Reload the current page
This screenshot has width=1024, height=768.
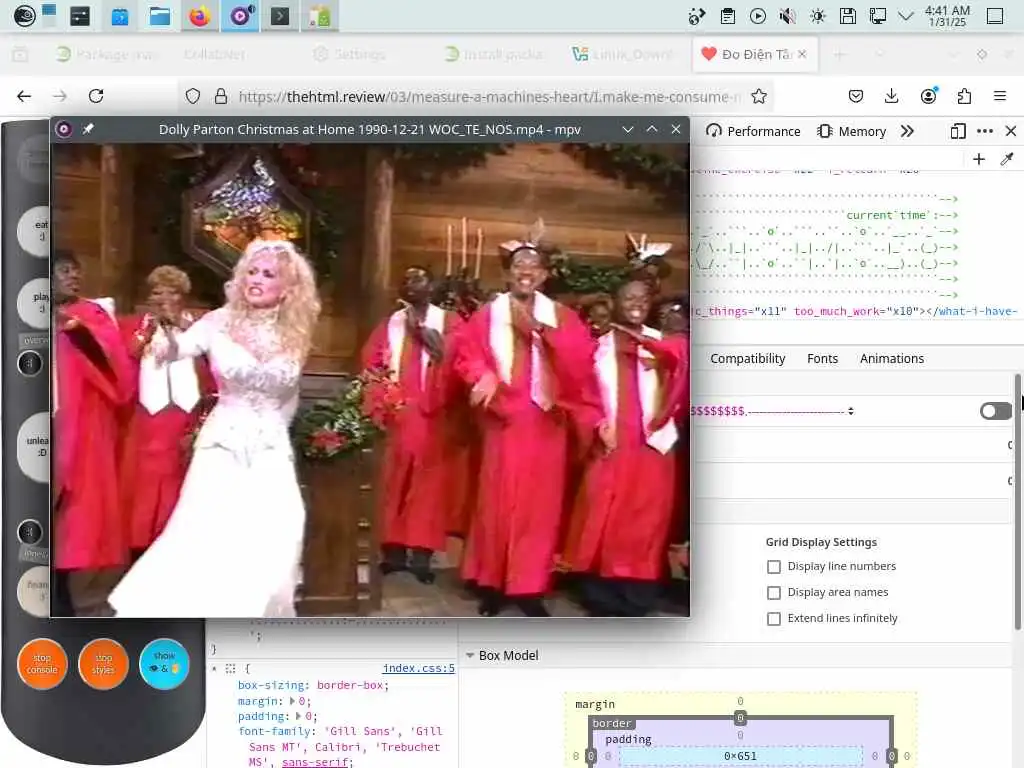pyautogui.click(x=96, y=97)
